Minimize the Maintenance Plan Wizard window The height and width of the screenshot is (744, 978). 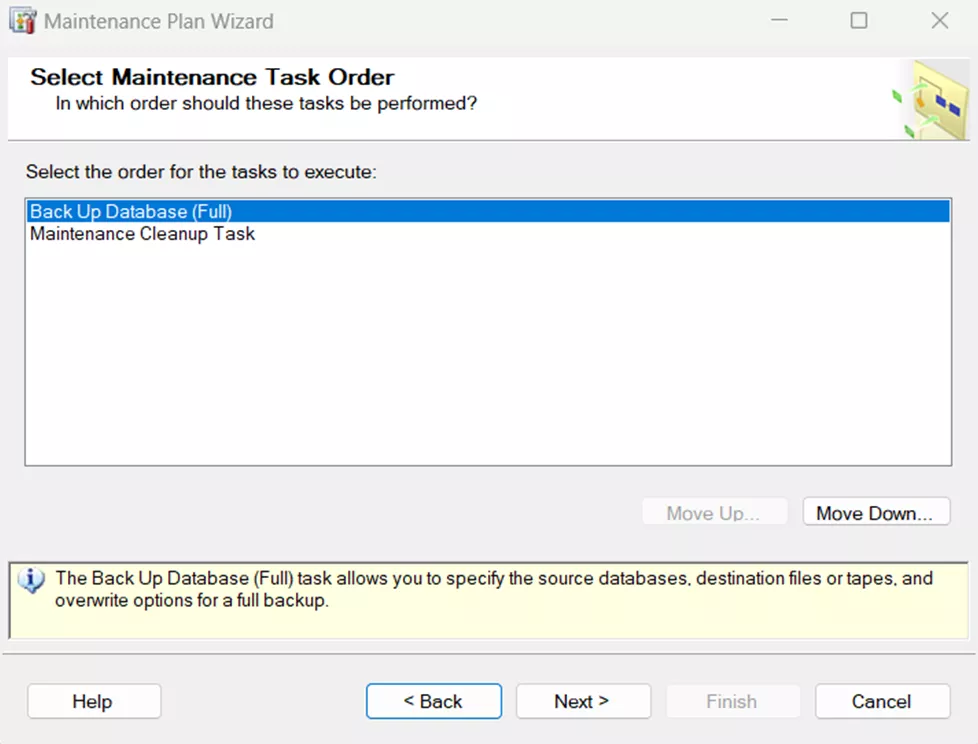coord(779,21)
